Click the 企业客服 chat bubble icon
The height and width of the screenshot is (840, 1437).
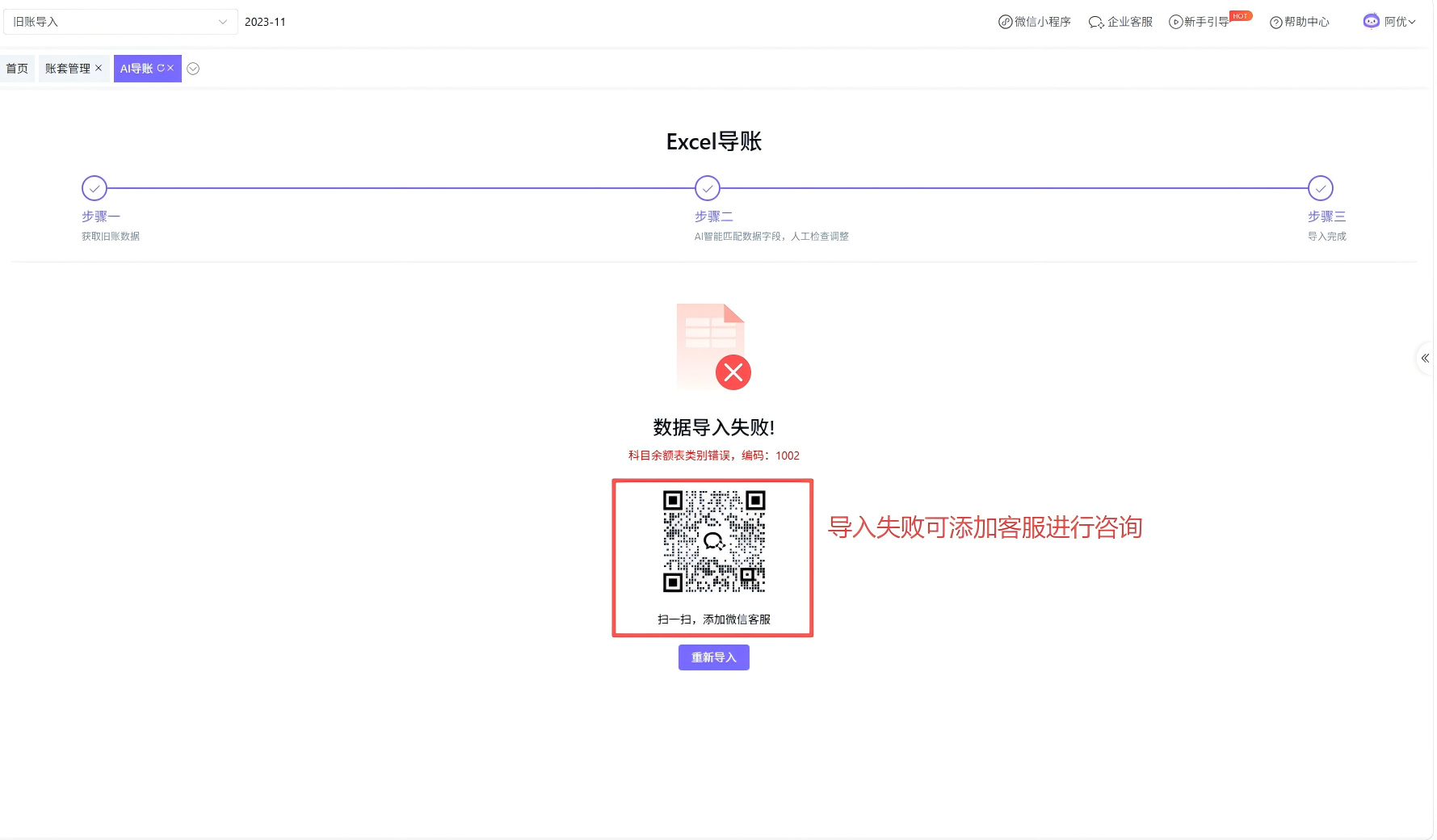[x=1095, y=22]
